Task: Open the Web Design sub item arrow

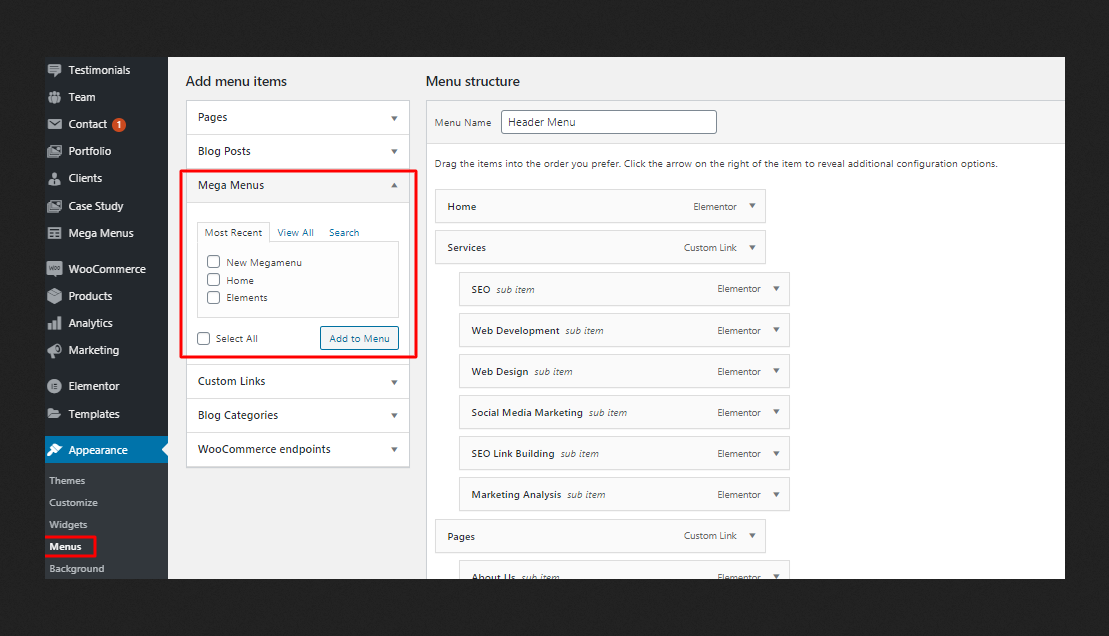Action: (x=776, y=371)
